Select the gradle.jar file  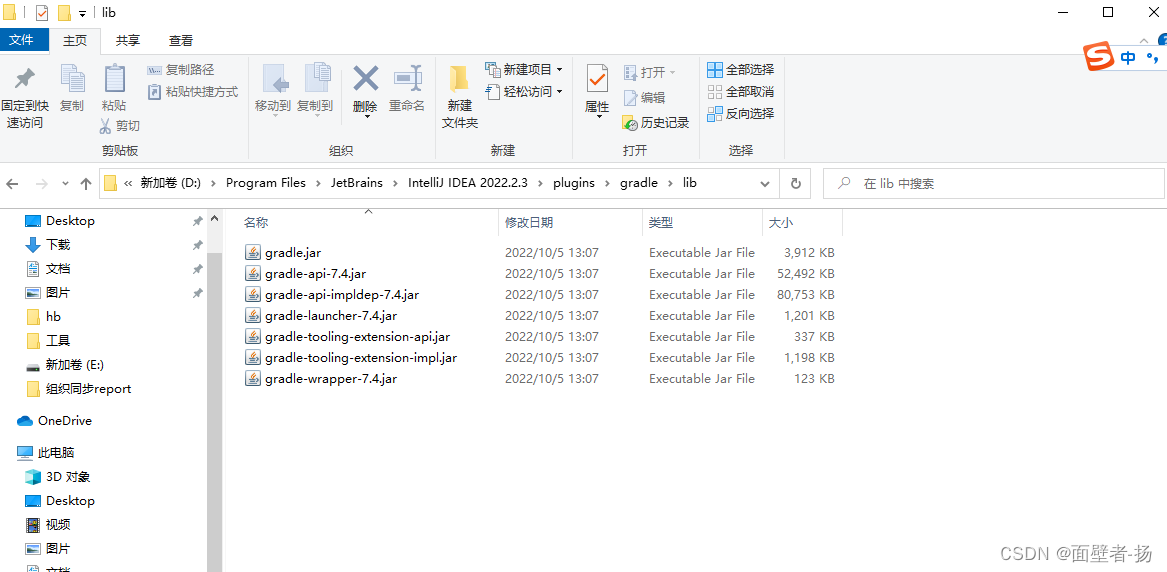(293, 253)
